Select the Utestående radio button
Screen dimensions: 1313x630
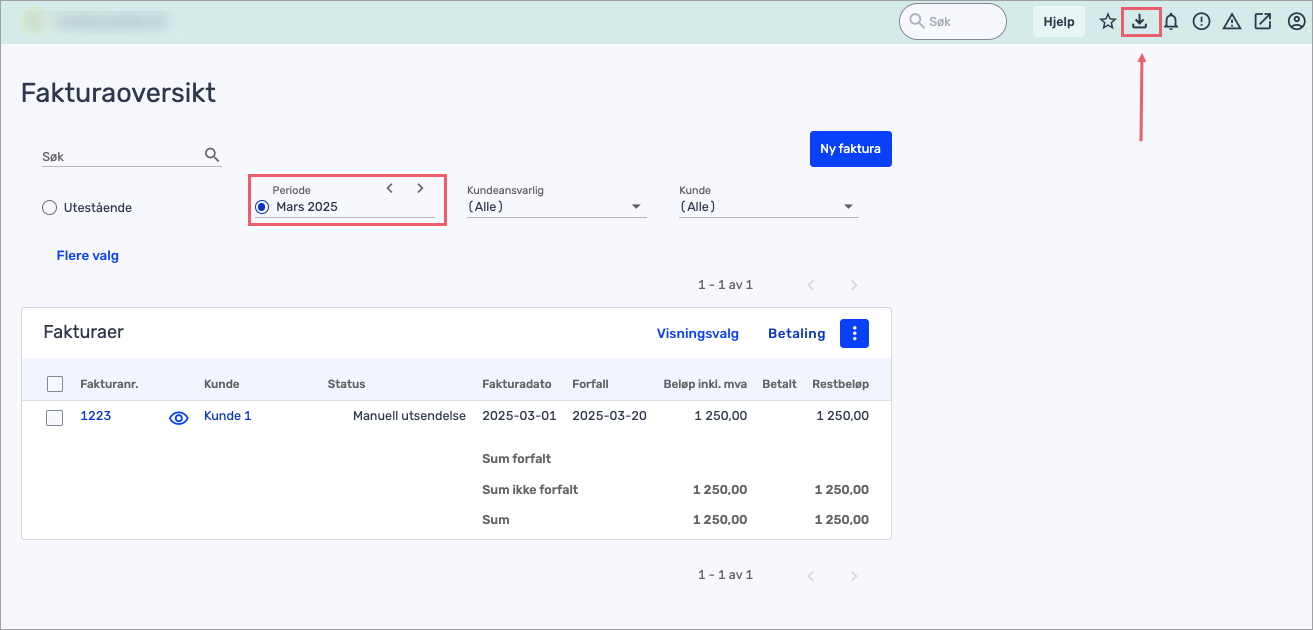(49, 208)
